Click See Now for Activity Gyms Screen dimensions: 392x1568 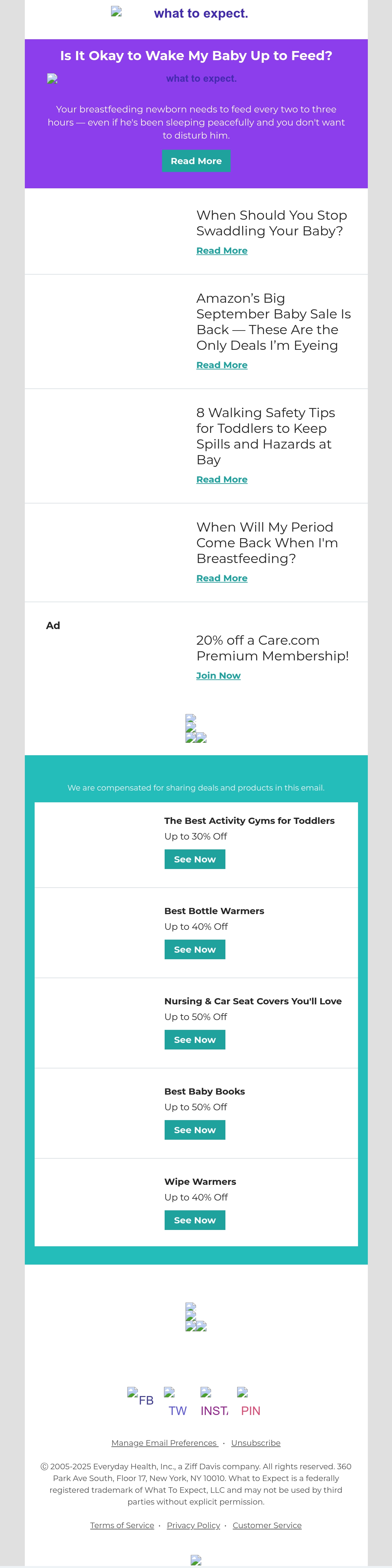tap(195, 860)
